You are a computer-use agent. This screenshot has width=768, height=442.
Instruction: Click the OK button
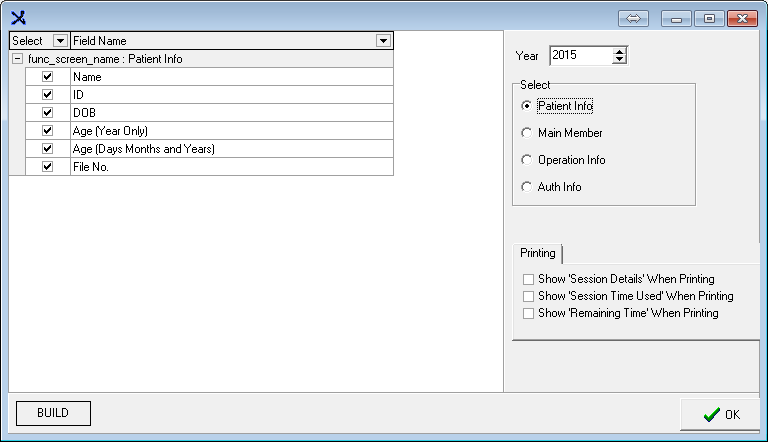(720, 414)
